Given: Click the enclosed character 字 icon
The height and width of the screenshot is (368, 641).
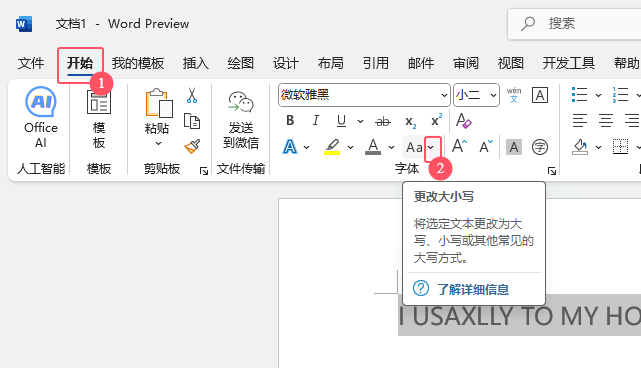Looking at the screenshot, I should click(540, 147).
